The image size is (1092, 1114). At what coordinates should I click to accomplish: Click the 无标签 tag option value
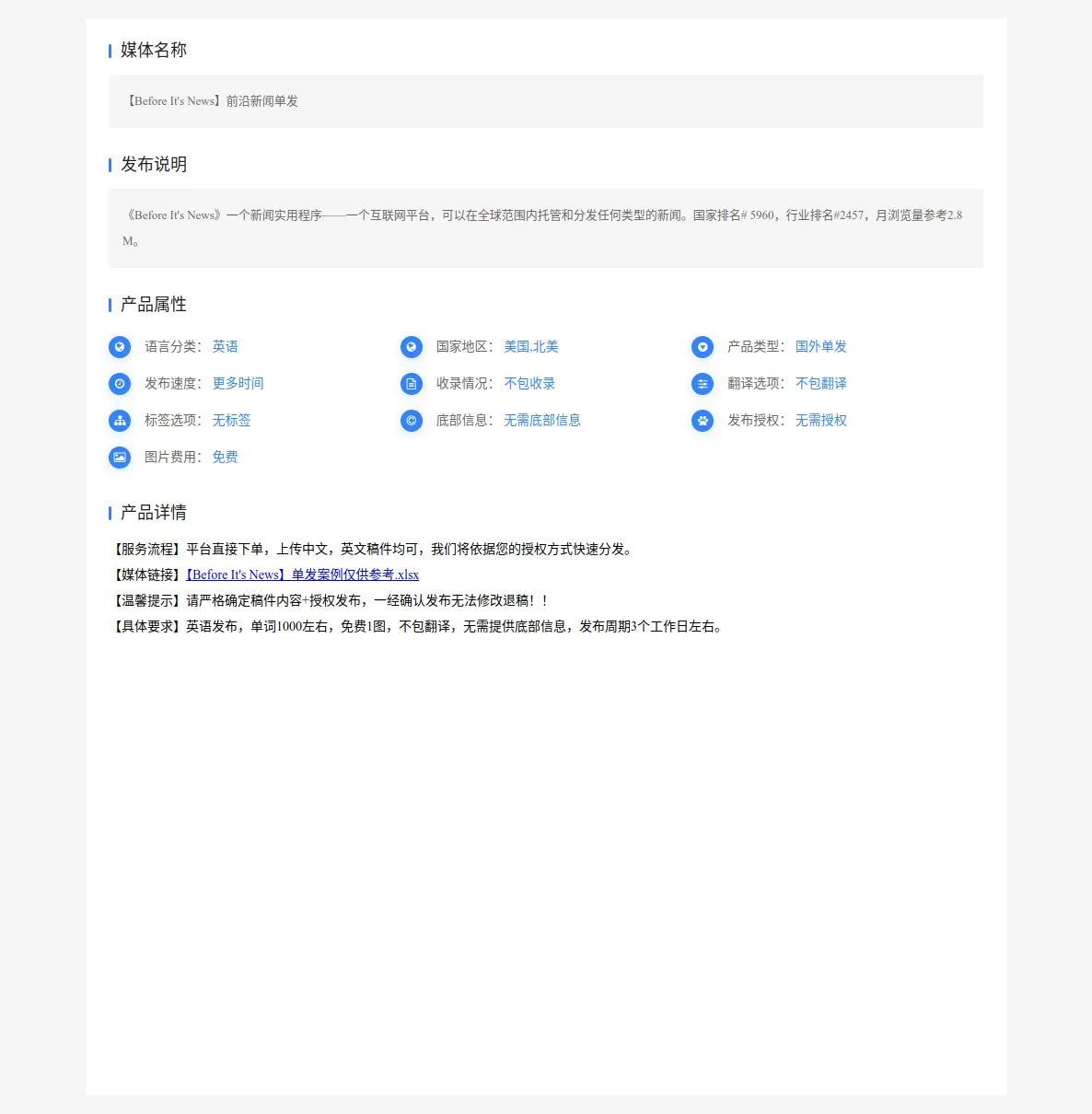pos(232,421)
